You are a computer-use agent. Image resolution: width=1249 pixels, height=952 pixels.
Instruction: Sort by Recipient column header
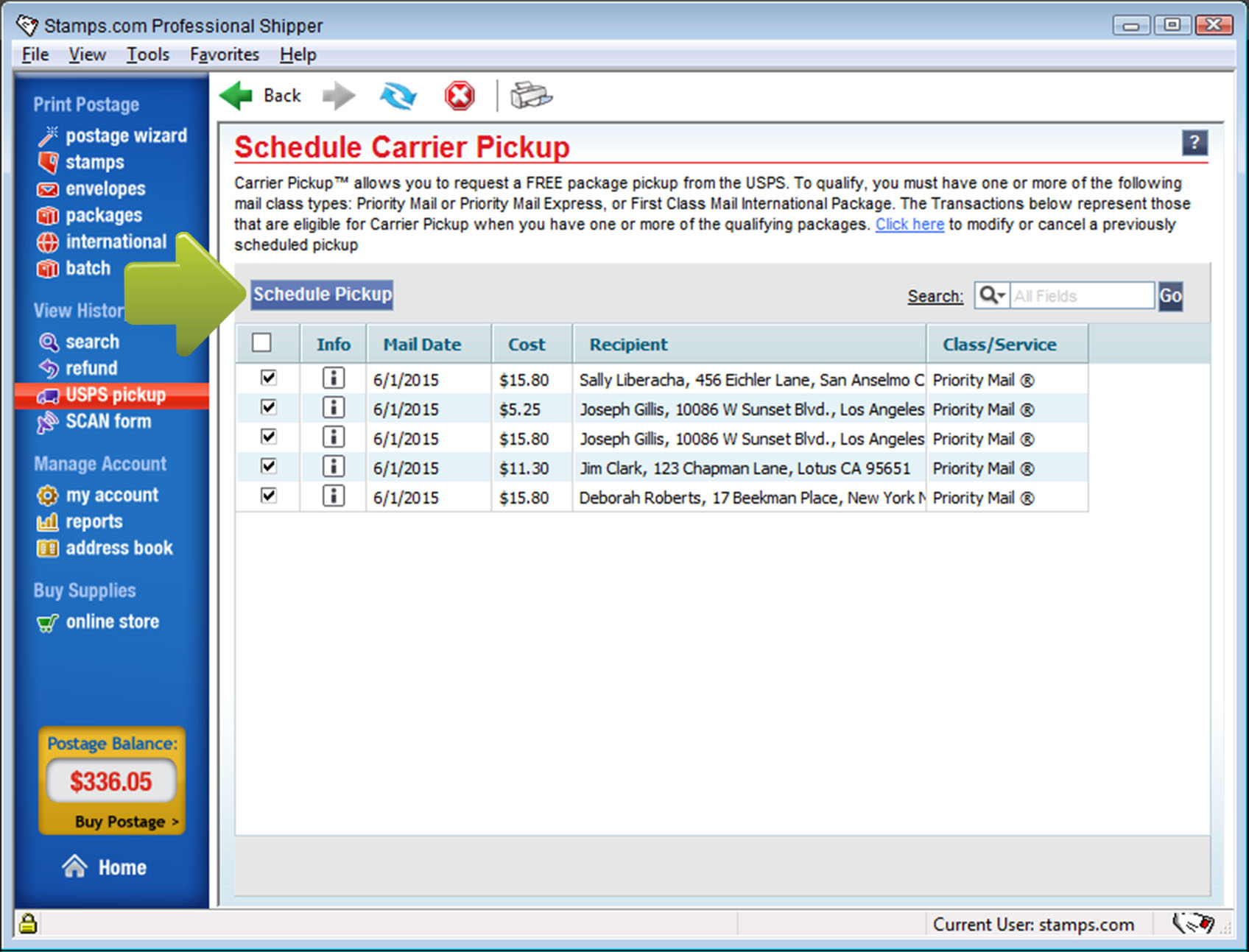click(749, 344)
